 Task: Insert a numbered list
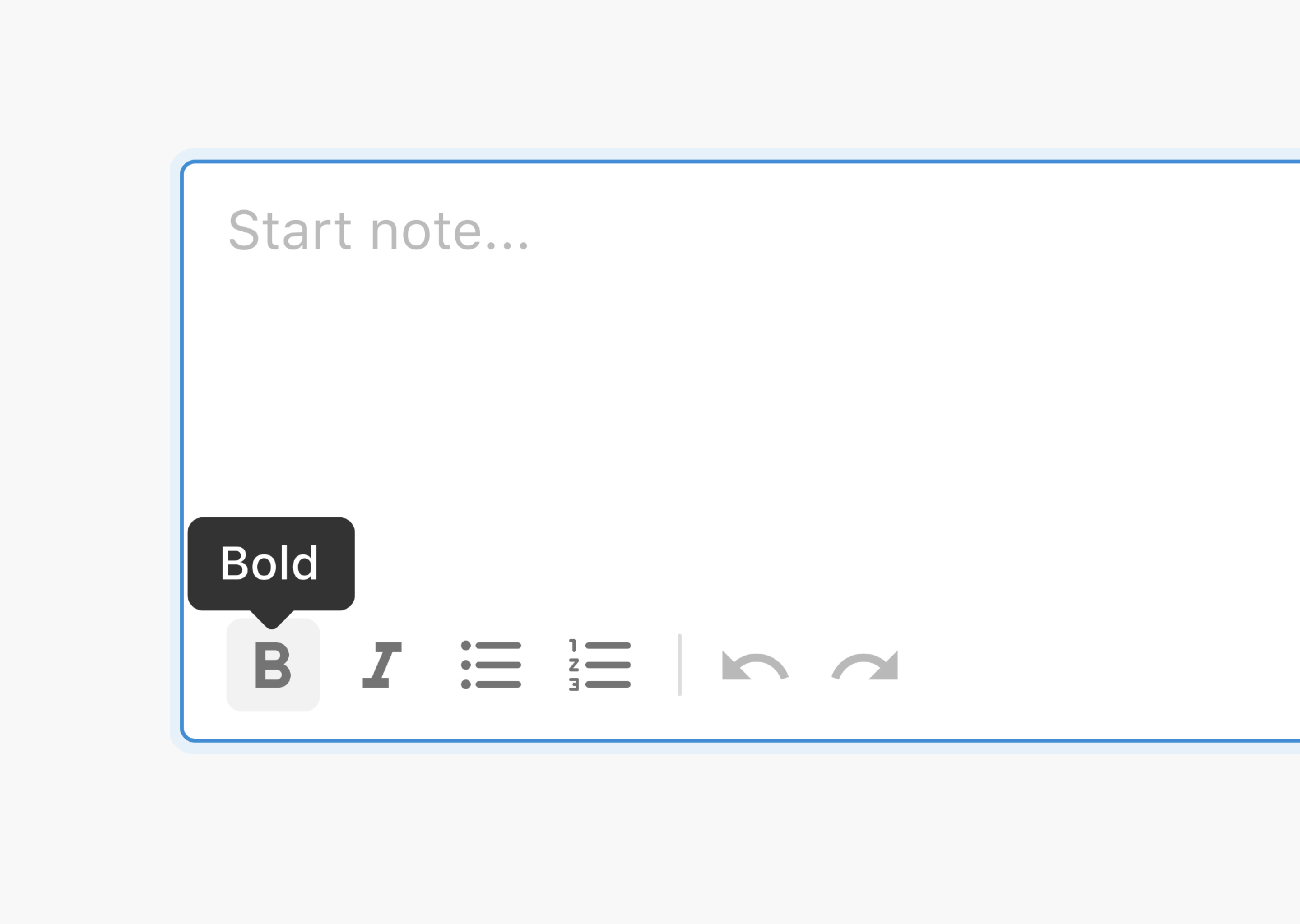pos(599,665)
